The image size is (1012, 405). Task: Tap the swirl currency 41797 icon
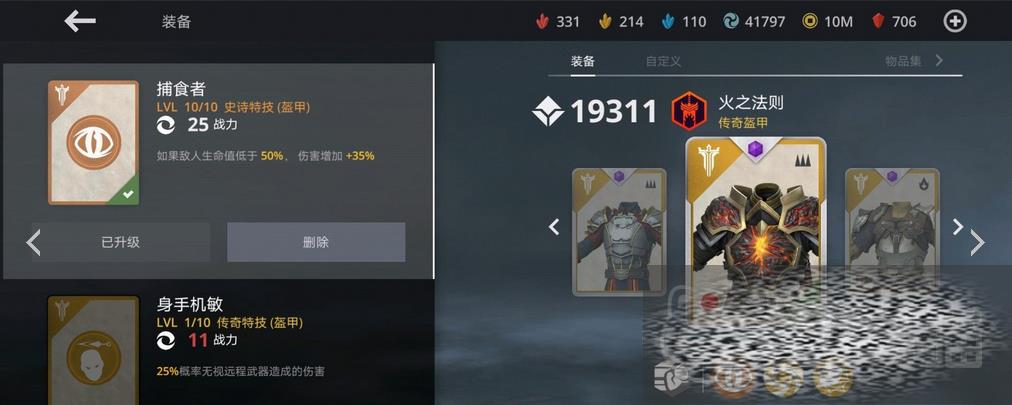731,22
